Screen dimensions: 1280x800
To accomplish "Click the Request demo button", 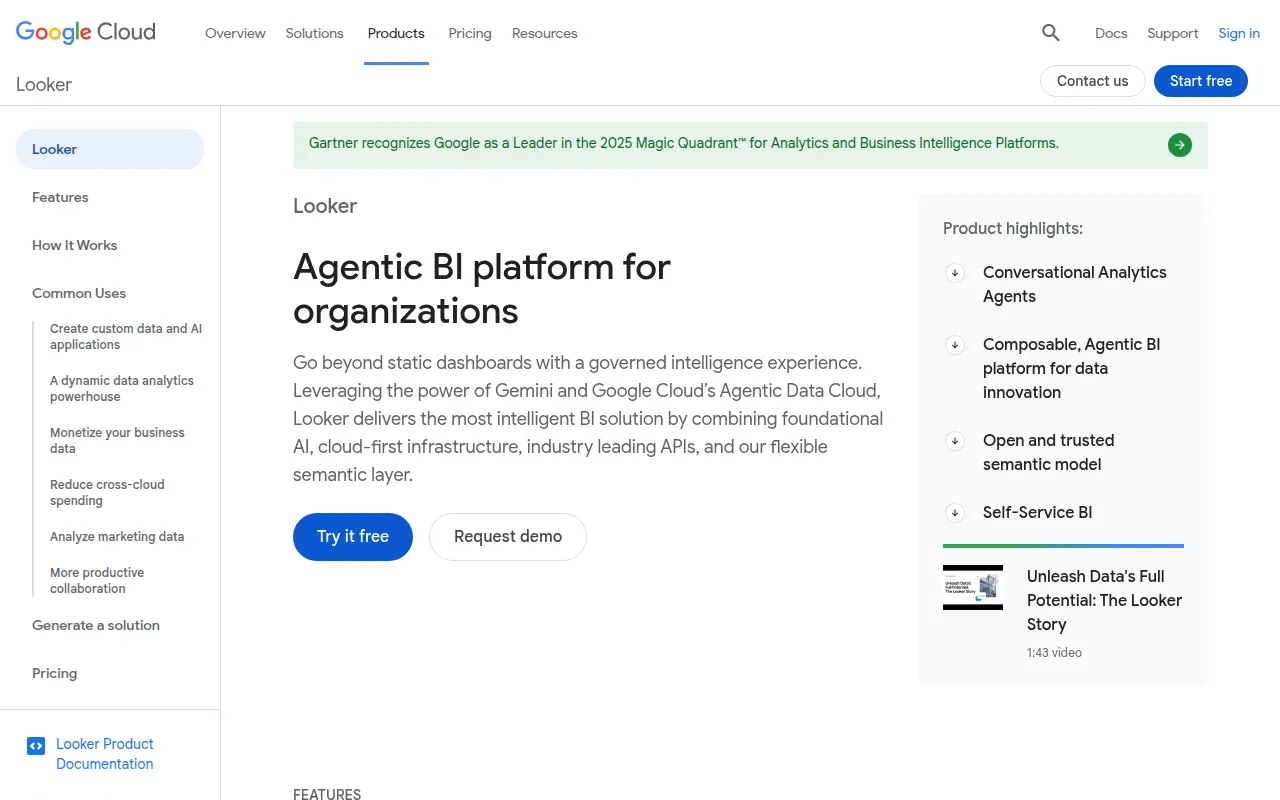I will (x=508, y=537).
